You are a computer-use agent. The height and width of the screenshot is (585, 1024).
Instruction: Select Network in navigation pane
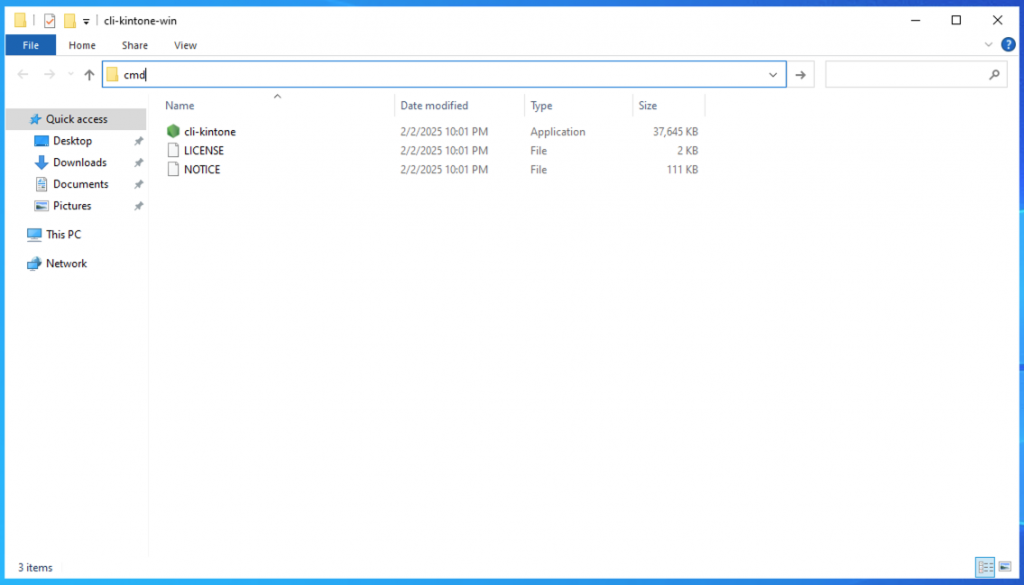pyautogui.click(x=66, y=264)
